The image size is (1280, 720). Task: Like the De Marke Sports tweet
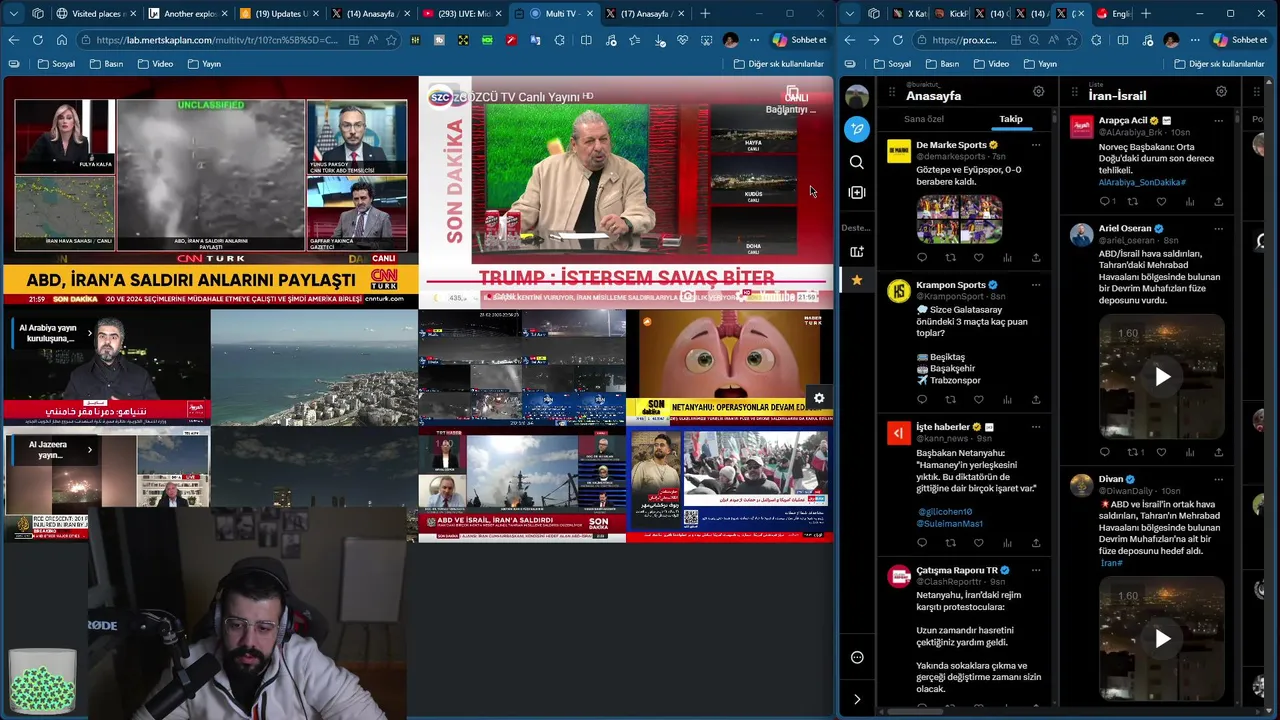tap(979, 258)
